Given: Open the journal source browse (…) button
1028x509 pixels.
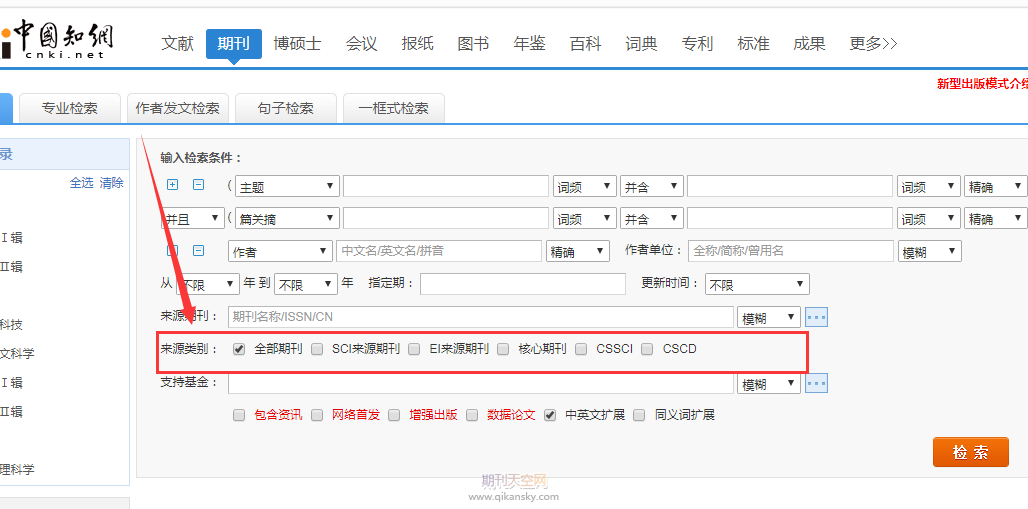Looking at the screenshot, I should pos(817,317).
